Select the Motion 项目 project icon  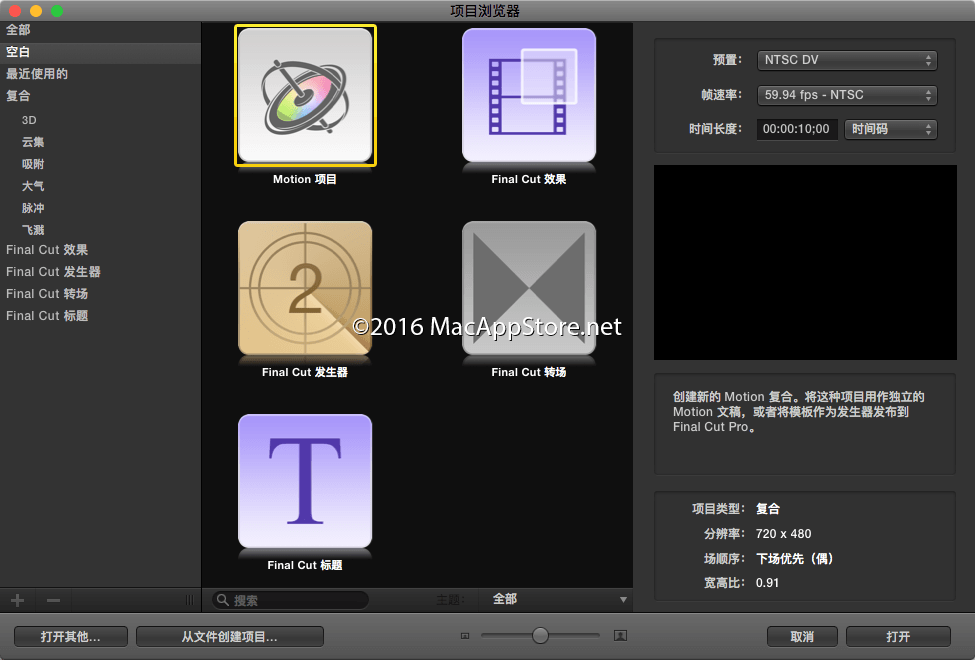pyautogui.click(x=305, y=96)
